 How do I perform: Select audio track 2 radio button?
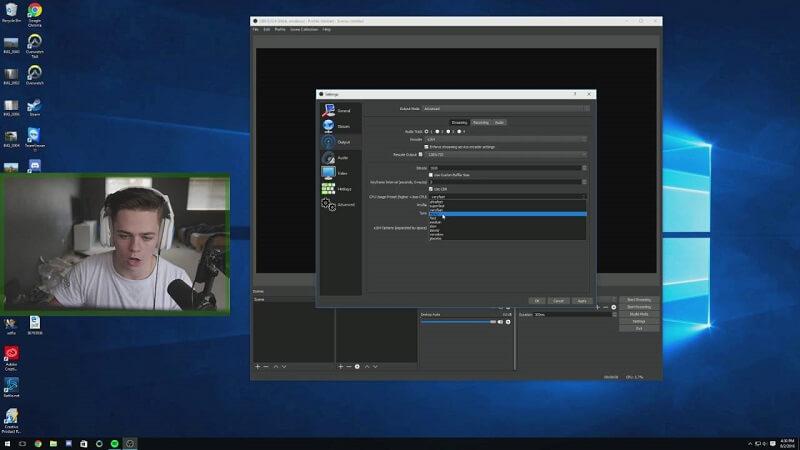[437, 132]
